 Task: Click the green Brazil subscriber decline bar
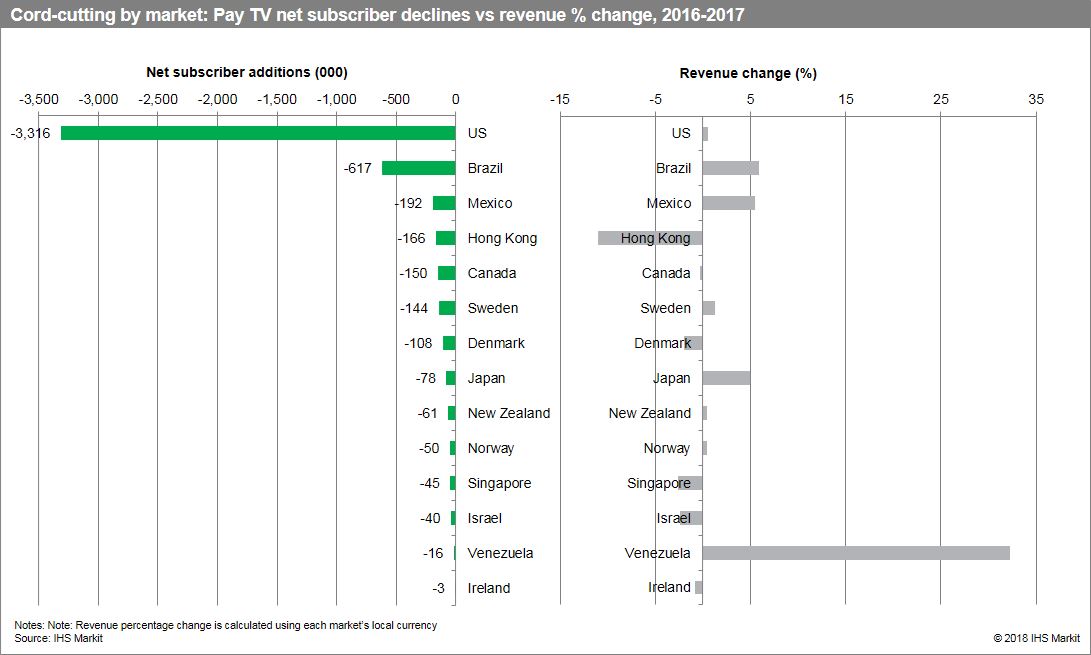click(x=418, y=168)
